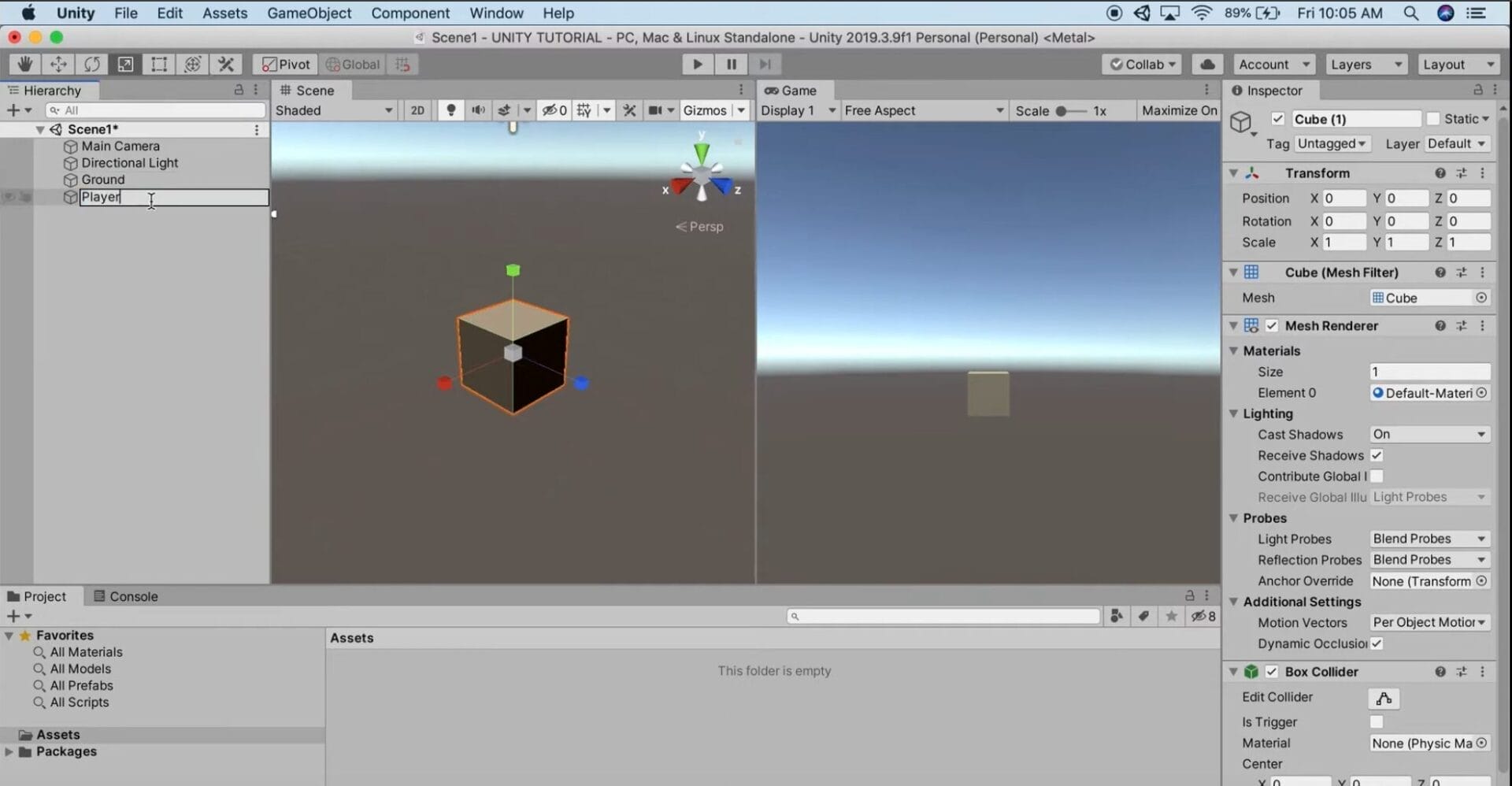Open scene component tools icon
This screenshot has height=786, width=1512.
point(629,110)
